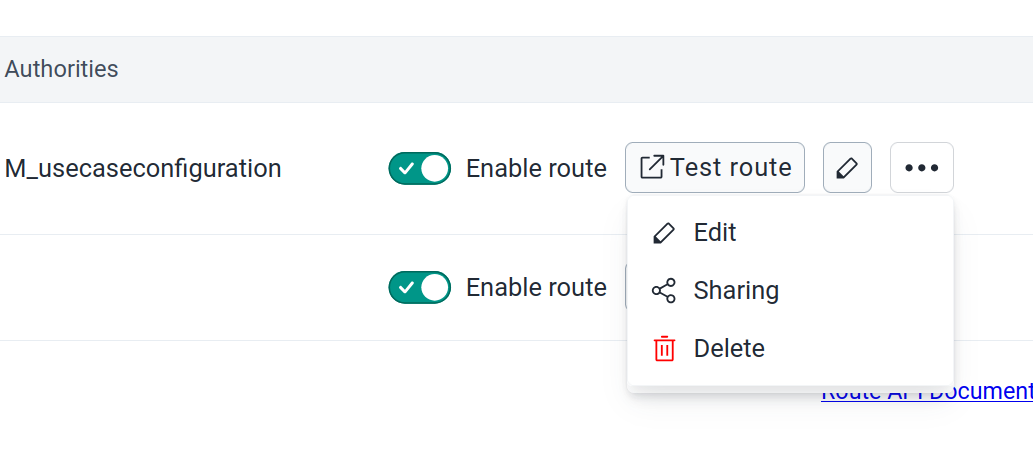Click the second row's Enable route label
Viewport: 1033px width, 453px height.
536,287
